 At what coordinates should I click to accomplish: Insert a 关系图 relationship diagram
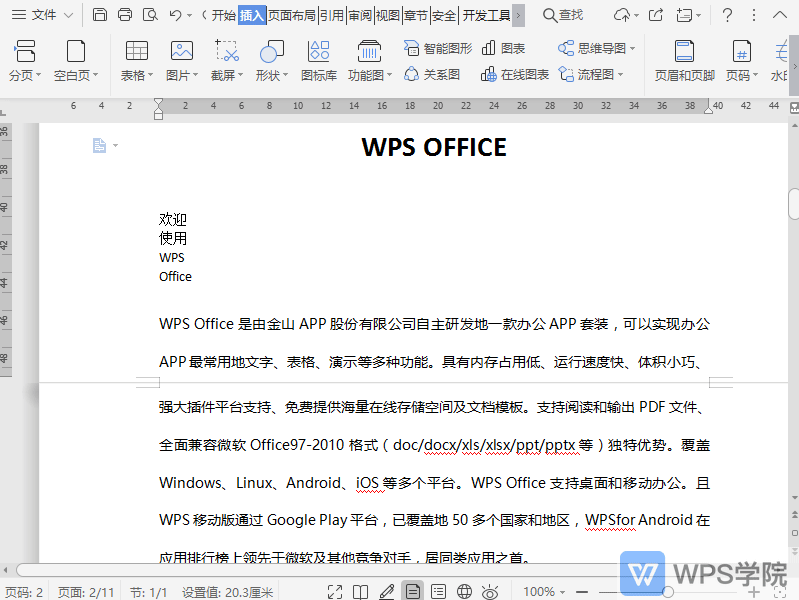coord(432,74)
